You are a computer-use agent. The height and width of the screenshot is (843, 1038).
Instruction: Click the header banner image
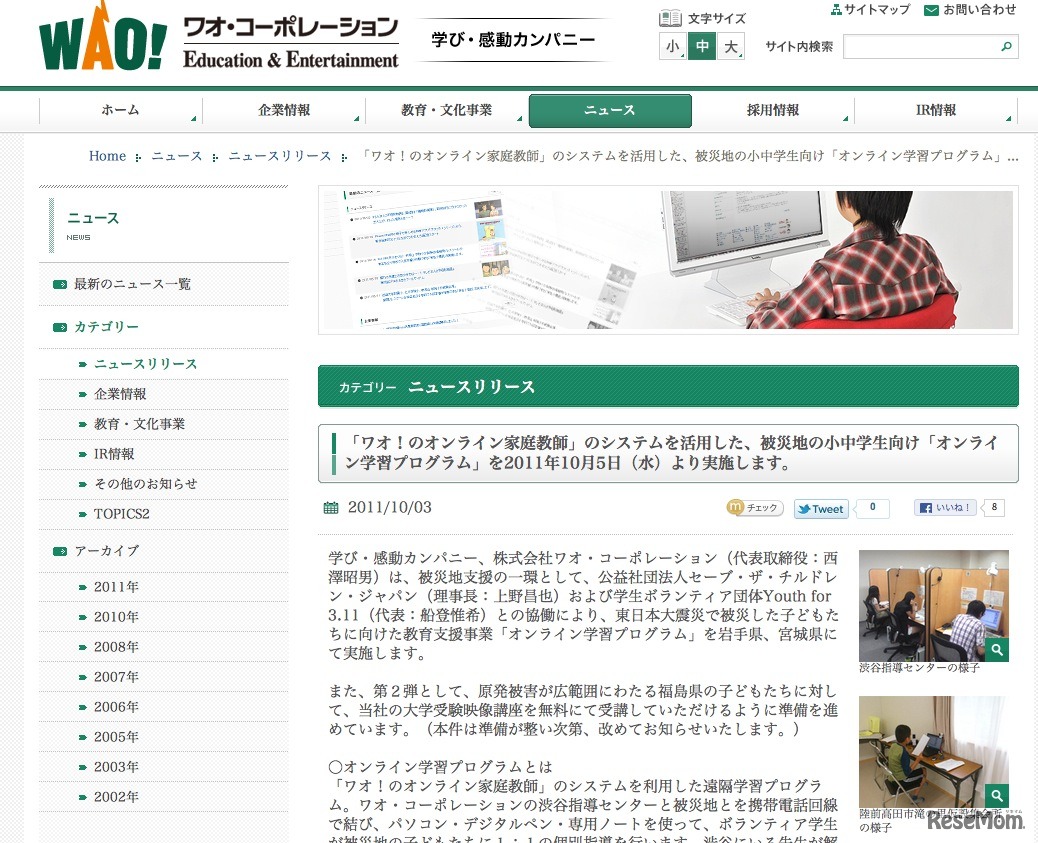click(x=668, y=260)
